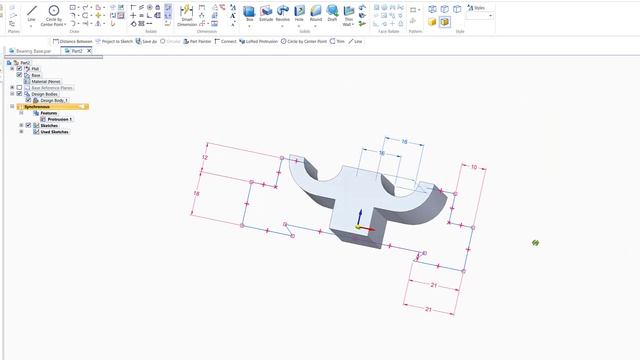Select the Hole tool
The image size is (640, 360).
click(x=299, y=13)
